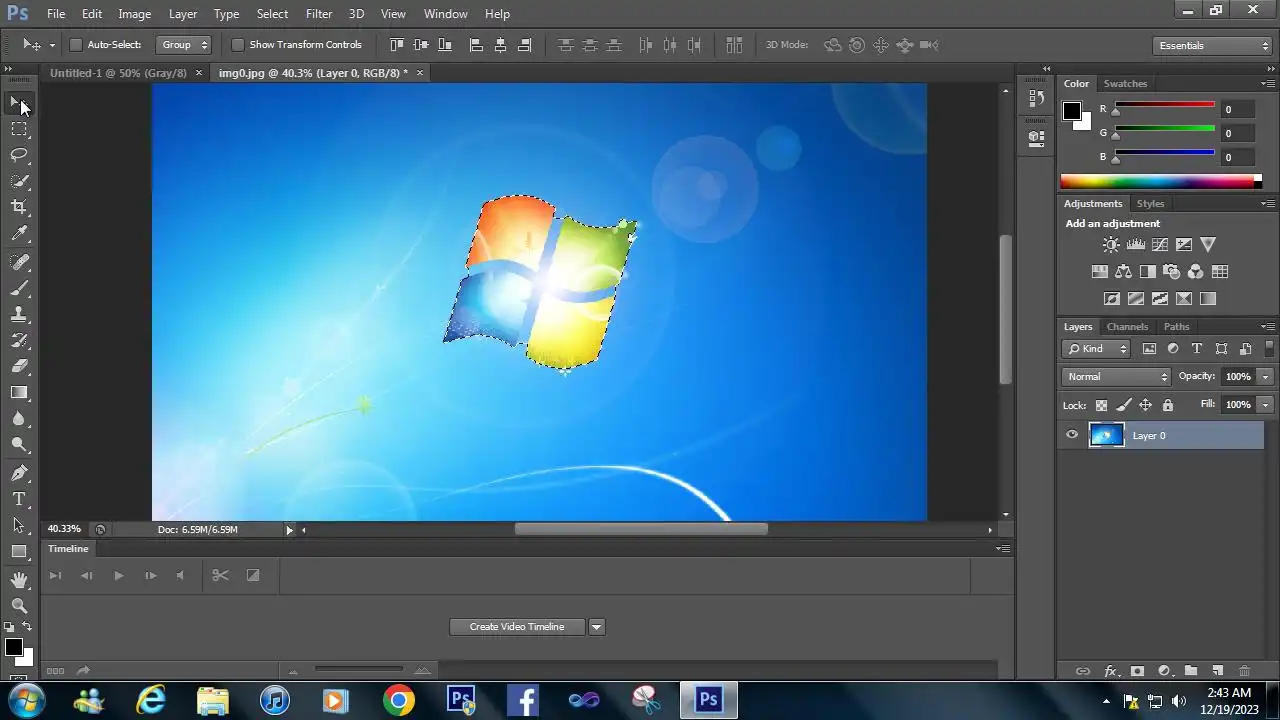The height and width of the screenshot is (720, 1280).
Task: Open the Filter menu
Action: [x=319, y=14]
